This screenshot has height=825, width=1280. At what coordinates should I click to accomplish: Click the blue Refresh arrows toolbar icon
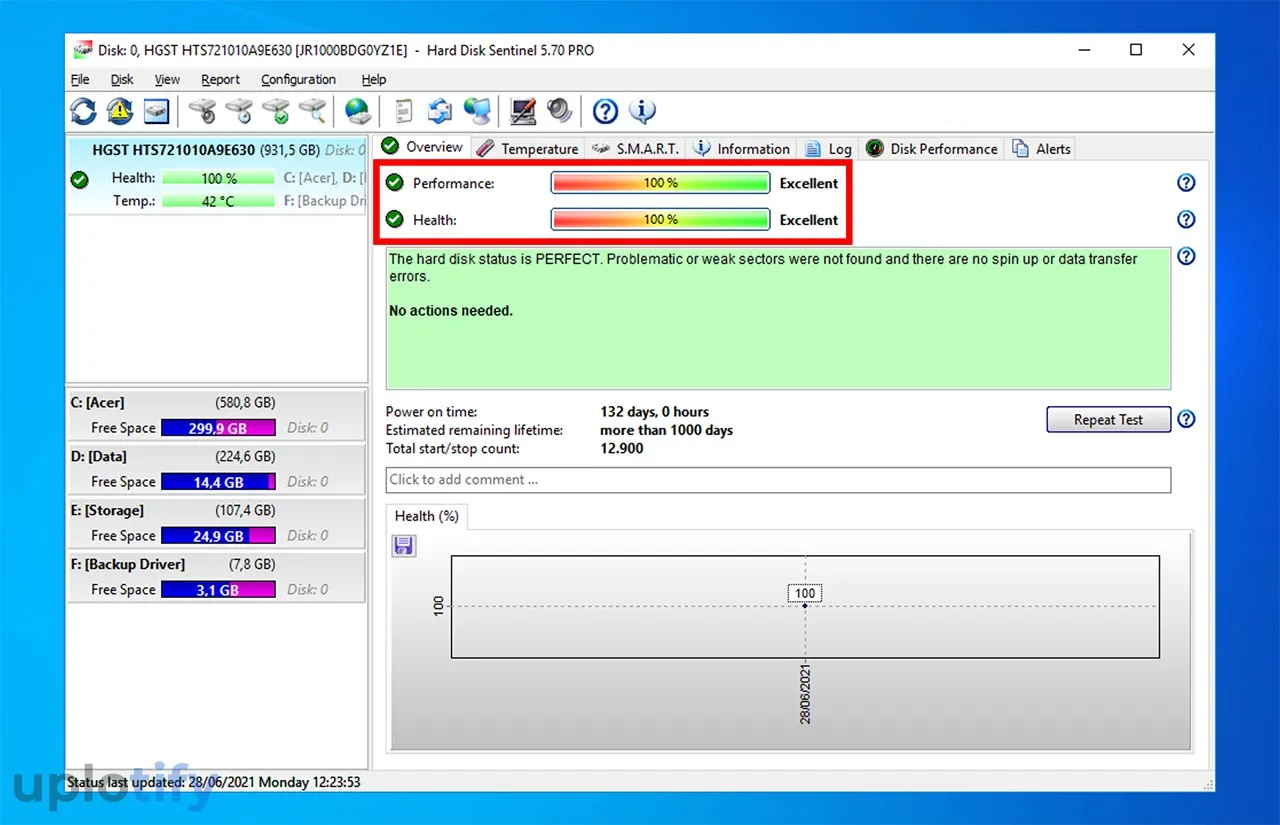tap(83, 111)
